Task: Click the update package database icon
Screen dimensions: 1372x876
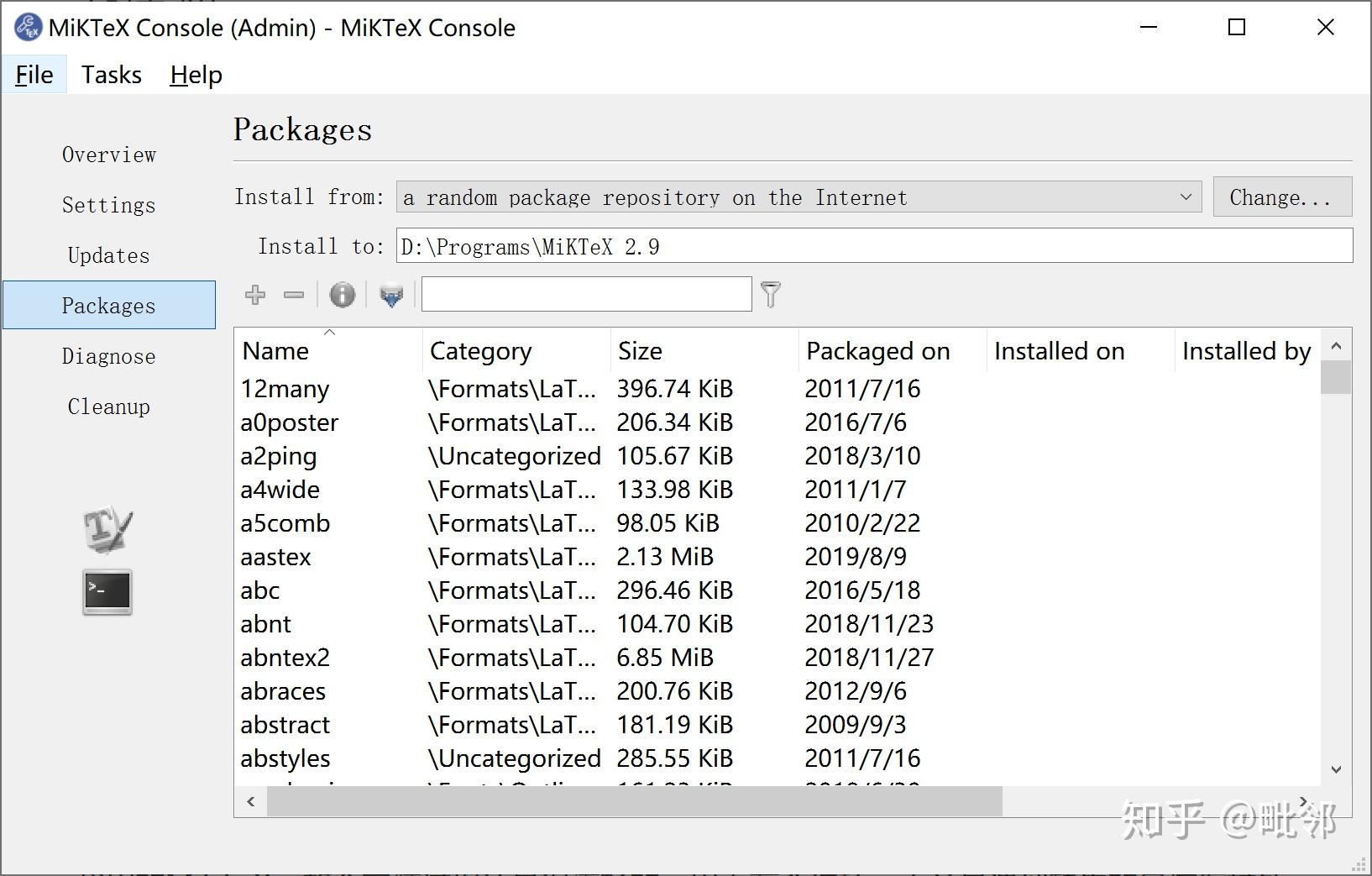Action: pos(391,296)
